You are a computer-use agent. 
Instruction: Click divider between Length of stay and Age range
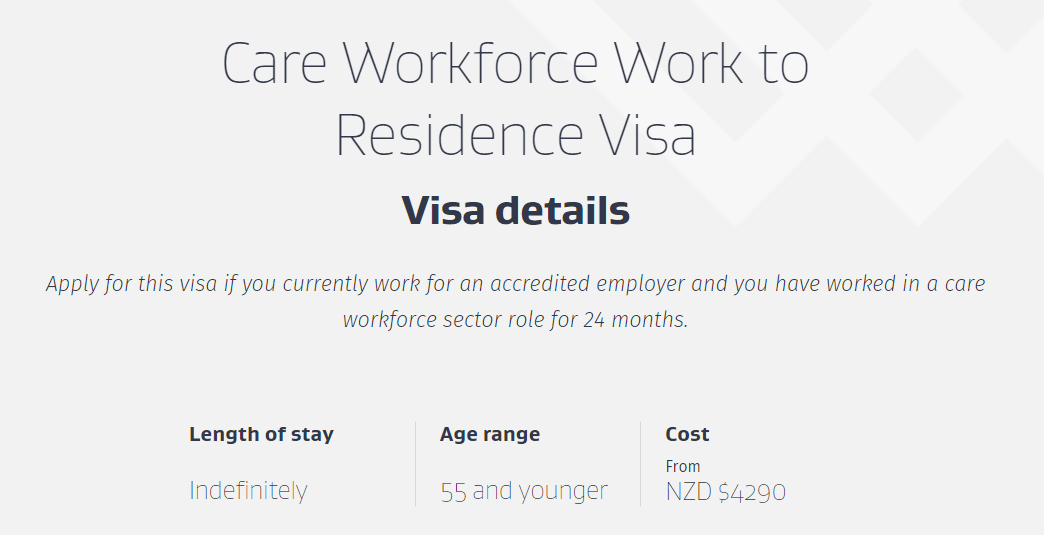[415, 464]
